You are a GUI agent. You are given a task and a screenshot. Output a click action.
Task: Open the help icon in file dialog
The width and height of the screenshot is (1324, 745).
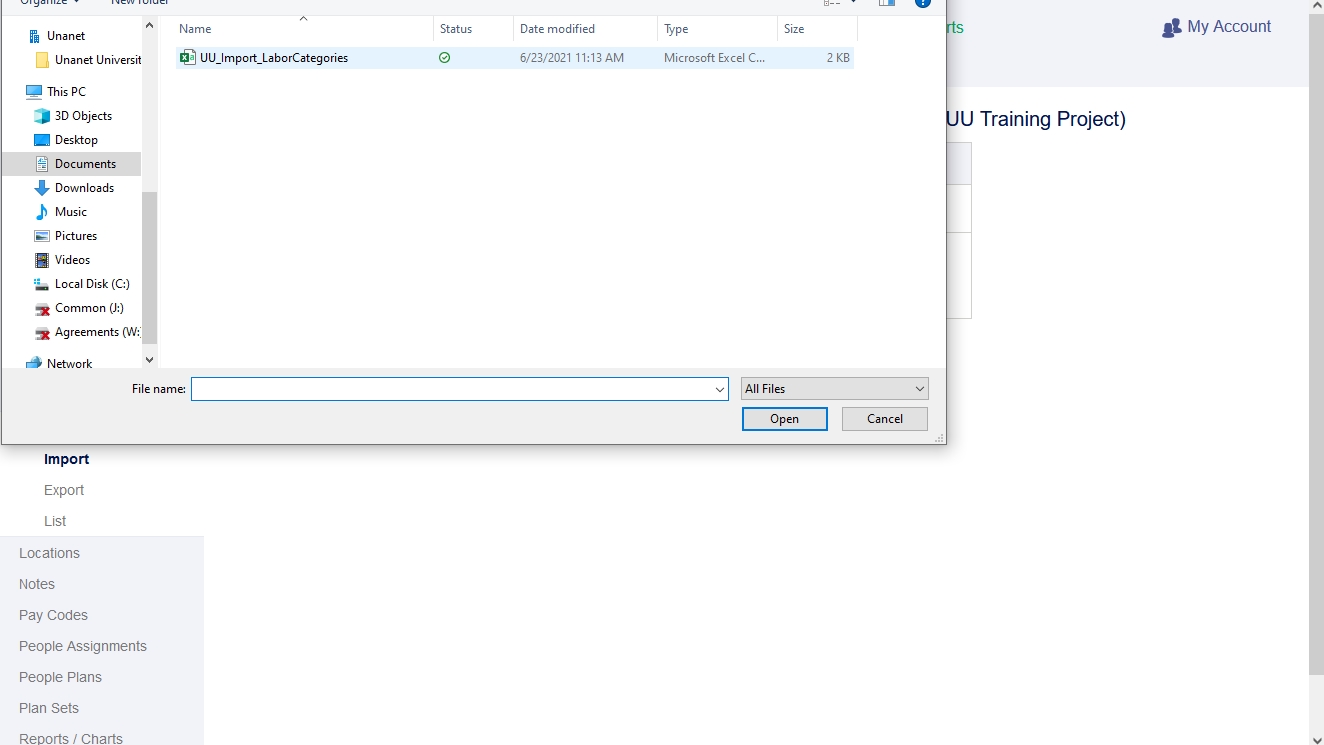(923, 3)
